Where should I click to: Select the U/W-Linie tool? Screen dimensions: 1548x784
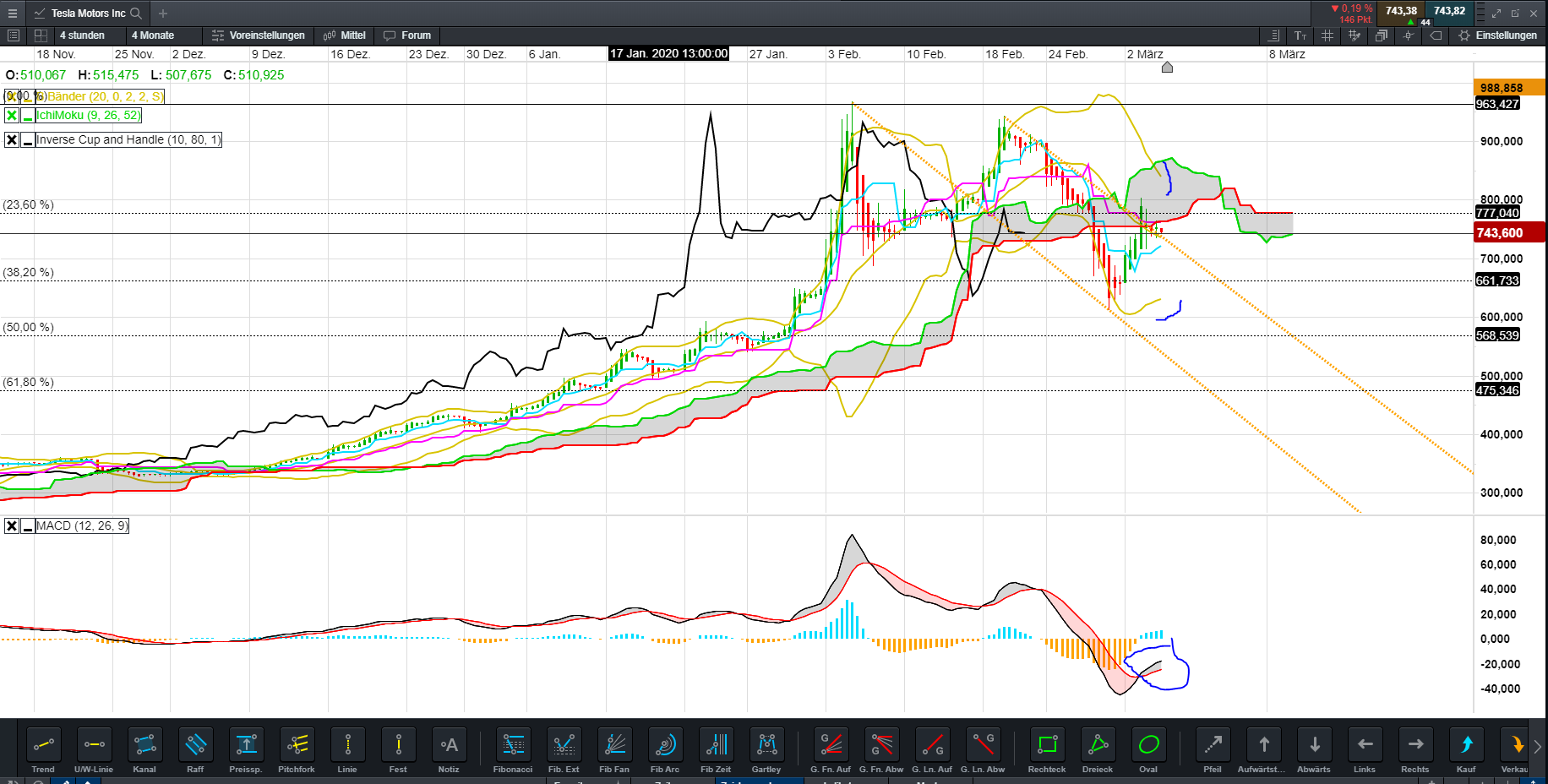(94, 750)
